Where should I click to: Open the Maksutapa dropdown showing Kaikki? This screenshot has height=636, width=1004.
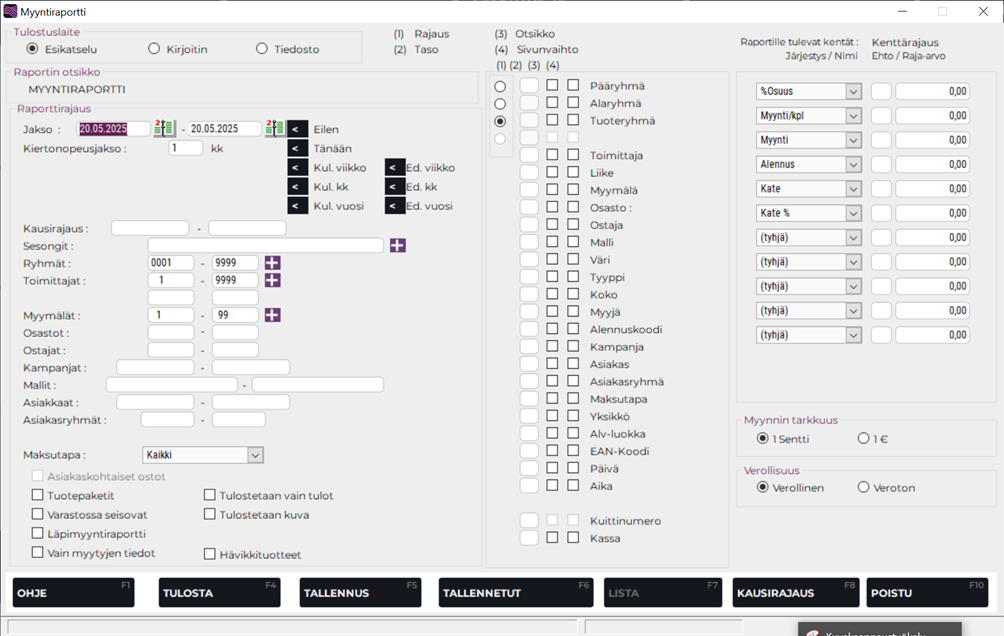[254, 455]
